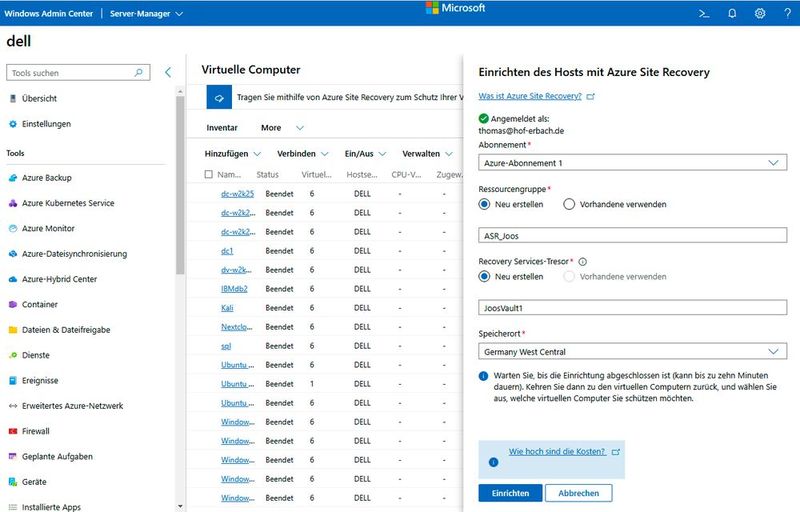Switch to the Inventar tab
Image resolution: width=800 pixels, height=512 pixels.
click(x=222, y=128)
